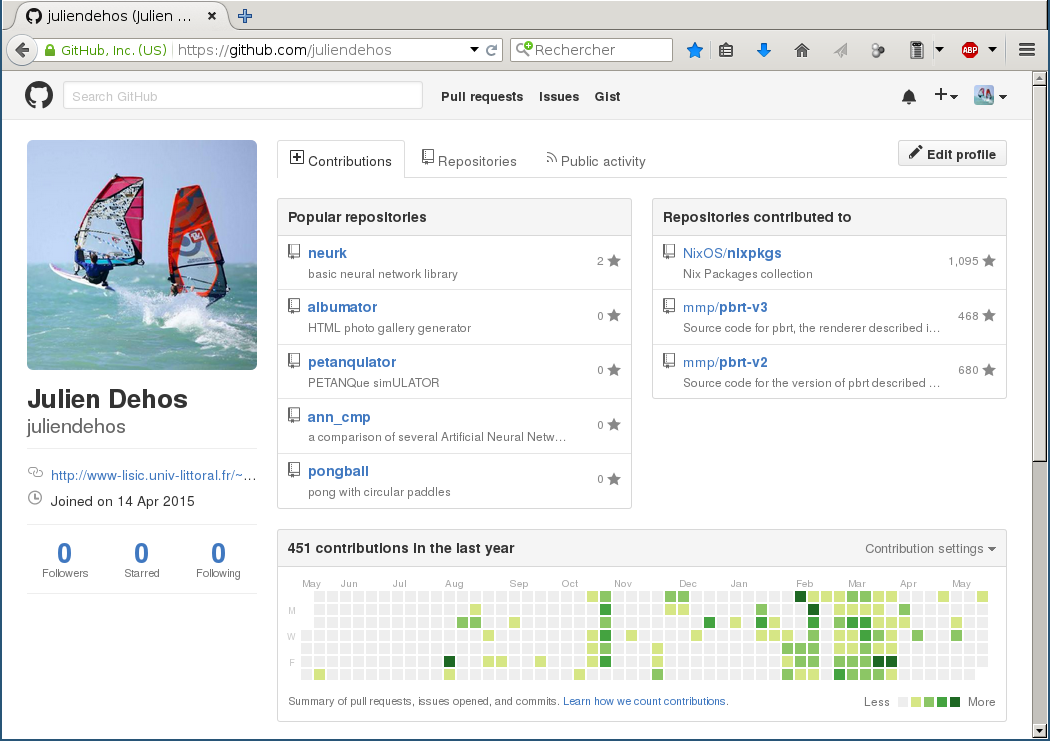The width and height of the screenshot is (1050, 741).
Task: Click the Edit profile button
Action: pyautogui.click(x=952, y=154)
